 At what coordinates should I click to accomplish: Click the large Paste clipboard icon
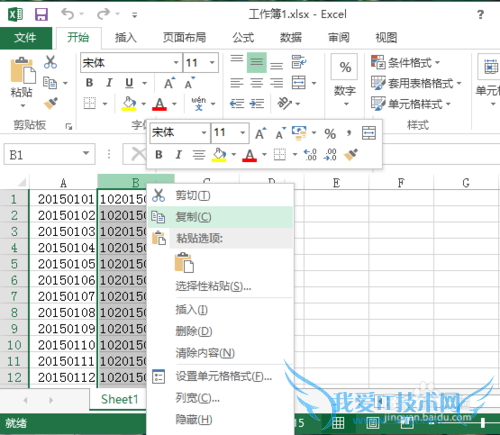pos(23,71)
